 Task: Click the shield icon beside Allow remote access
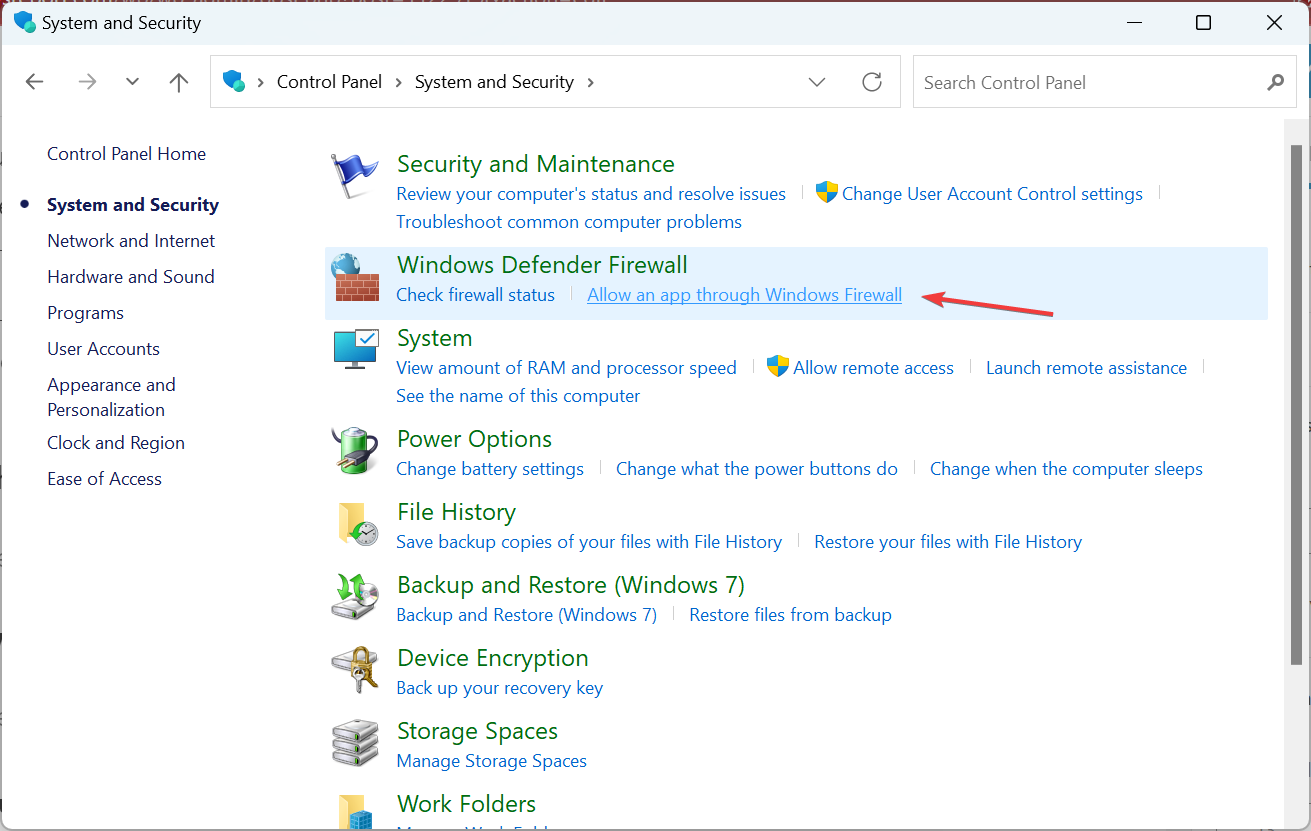click(777, 367)
